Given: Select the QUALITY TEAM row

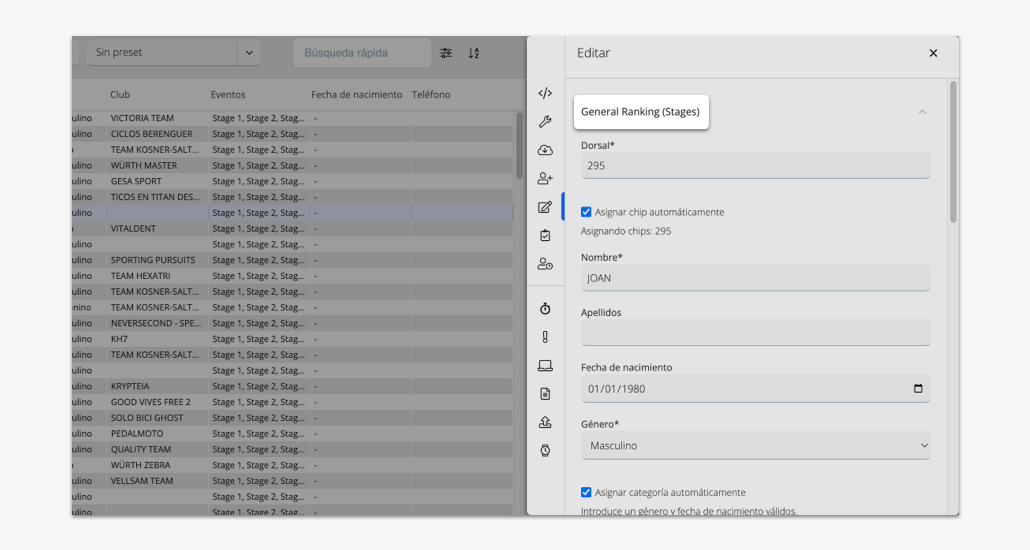Looking at the screenshot, I should pyautogui.click(x=292, y=449).
